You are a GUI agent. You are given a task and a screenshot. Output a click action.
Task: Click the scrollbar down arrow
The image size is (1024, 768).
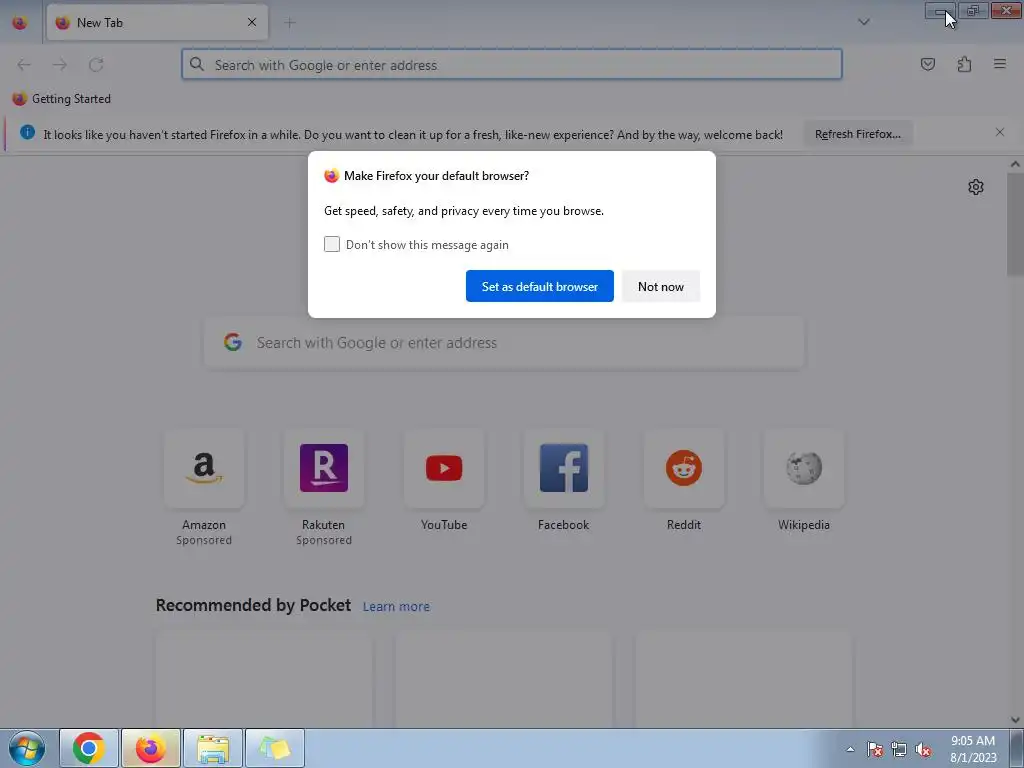tap(1015, 720)
